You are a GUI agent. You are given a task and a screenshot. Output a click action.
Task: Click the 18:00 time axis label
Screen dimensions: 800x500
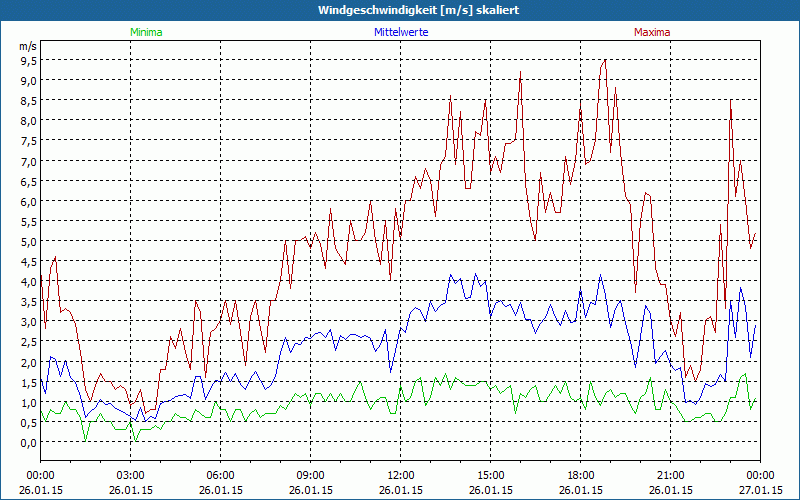[581, 476]
